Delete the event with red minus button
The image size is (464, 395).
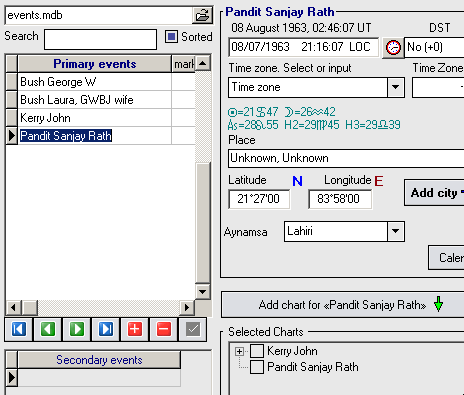pyautogui.click(x=164, y=329)
